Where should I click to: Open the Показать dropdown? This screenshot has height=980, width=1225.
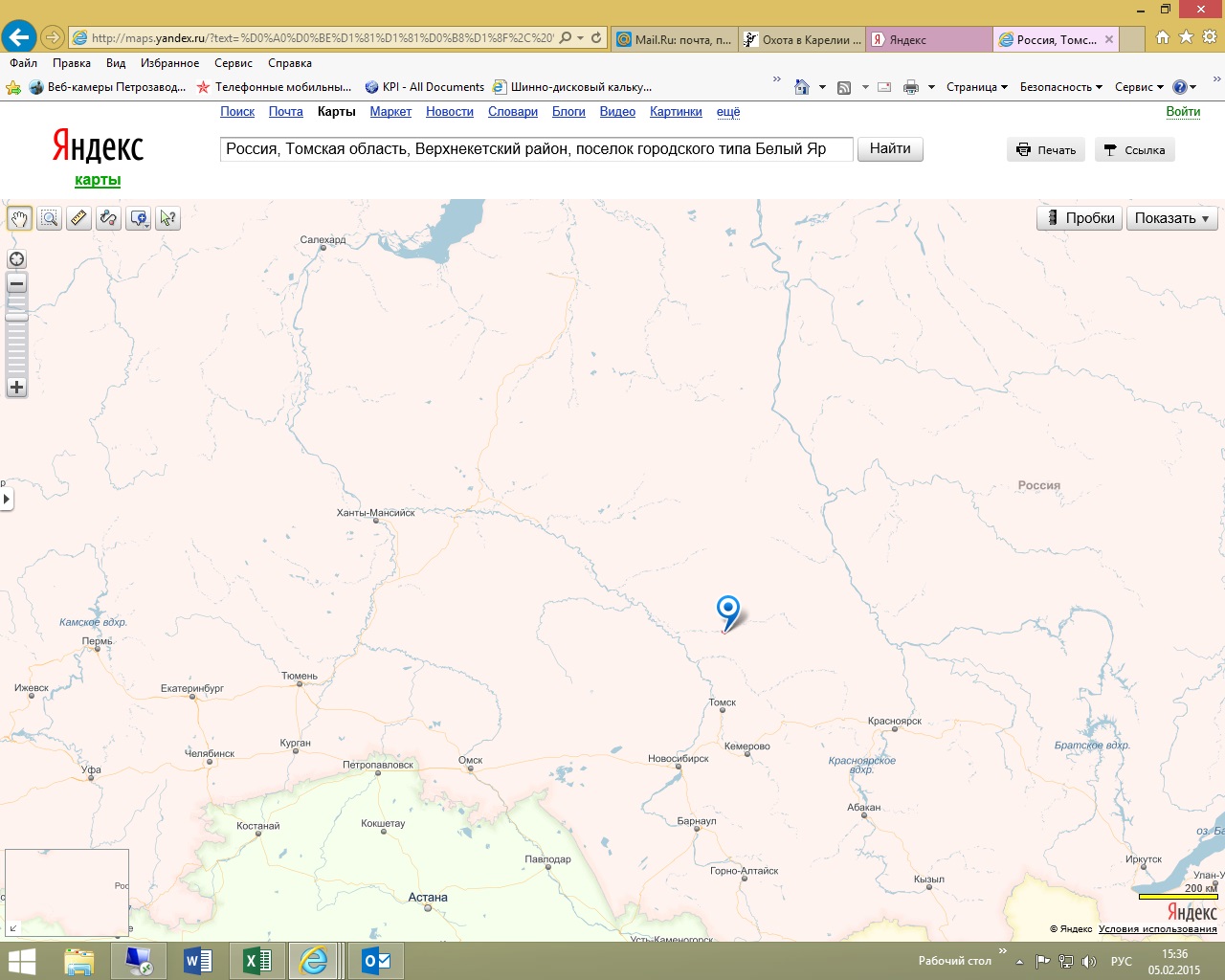click(1171, 218)
